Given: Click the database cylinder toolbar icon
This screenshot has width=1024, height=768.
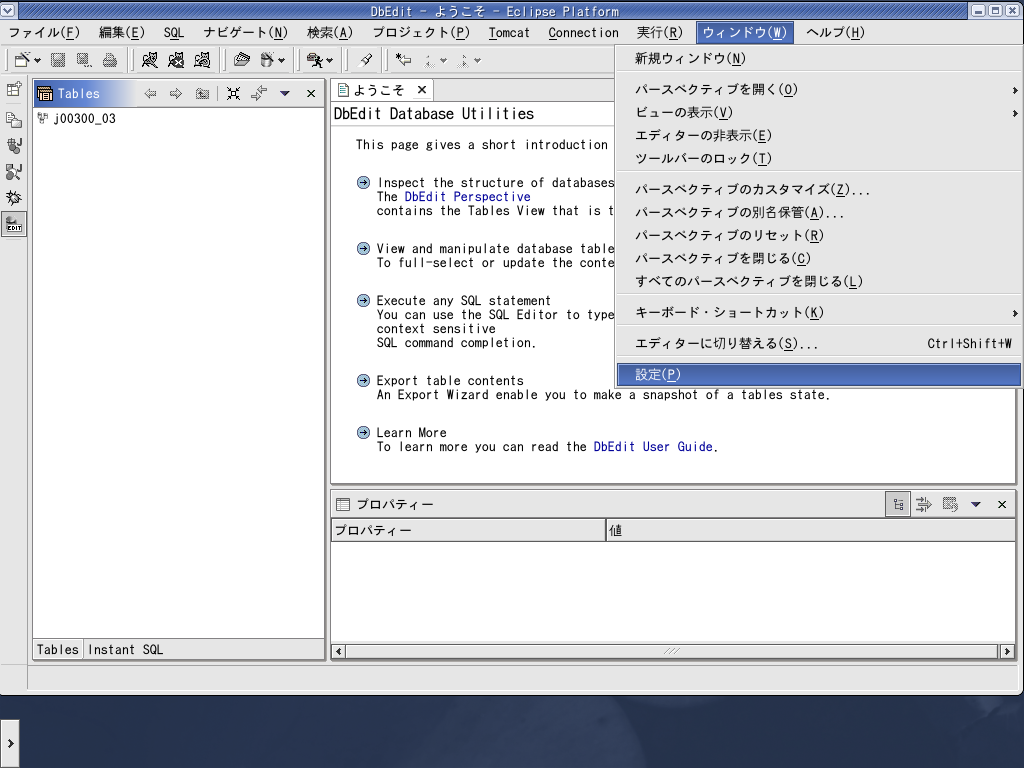Looking at the screenshot, I should (x=266, y=60).
